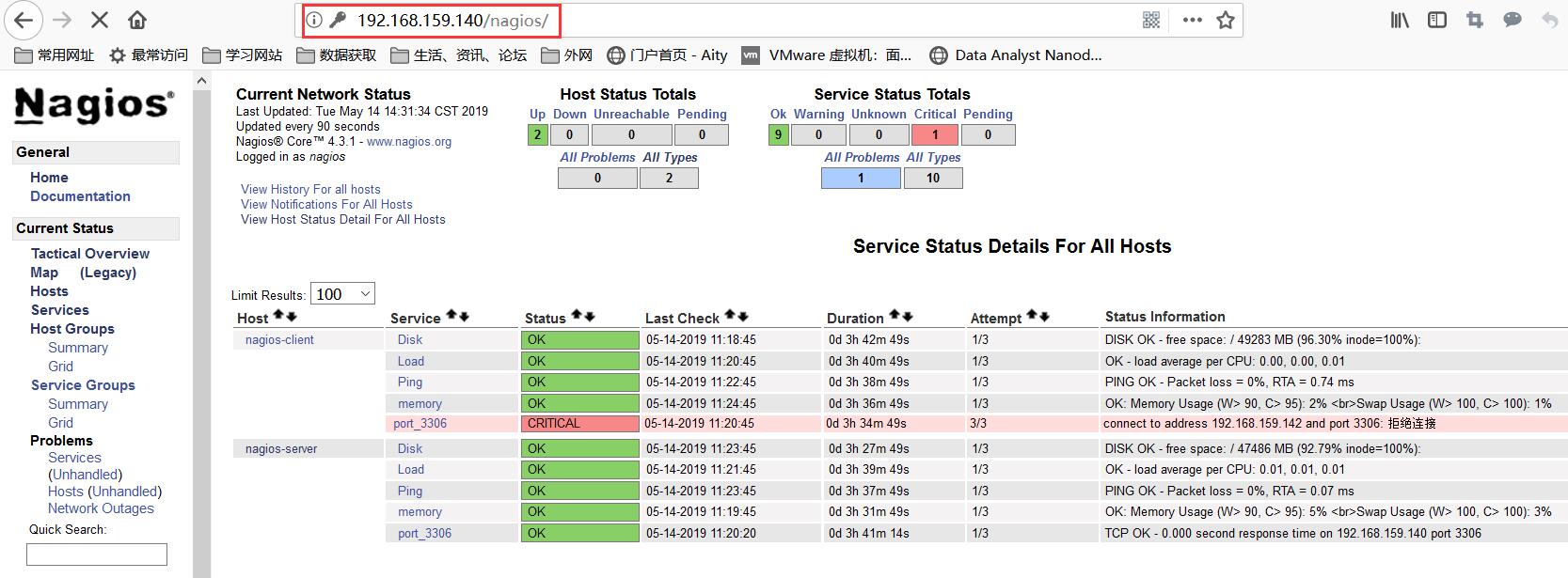Image resolution: width=1568 pixels, height=578 pixels.
Task: Open the chat bubble toolbar icon
Action: pos(1513,20)
